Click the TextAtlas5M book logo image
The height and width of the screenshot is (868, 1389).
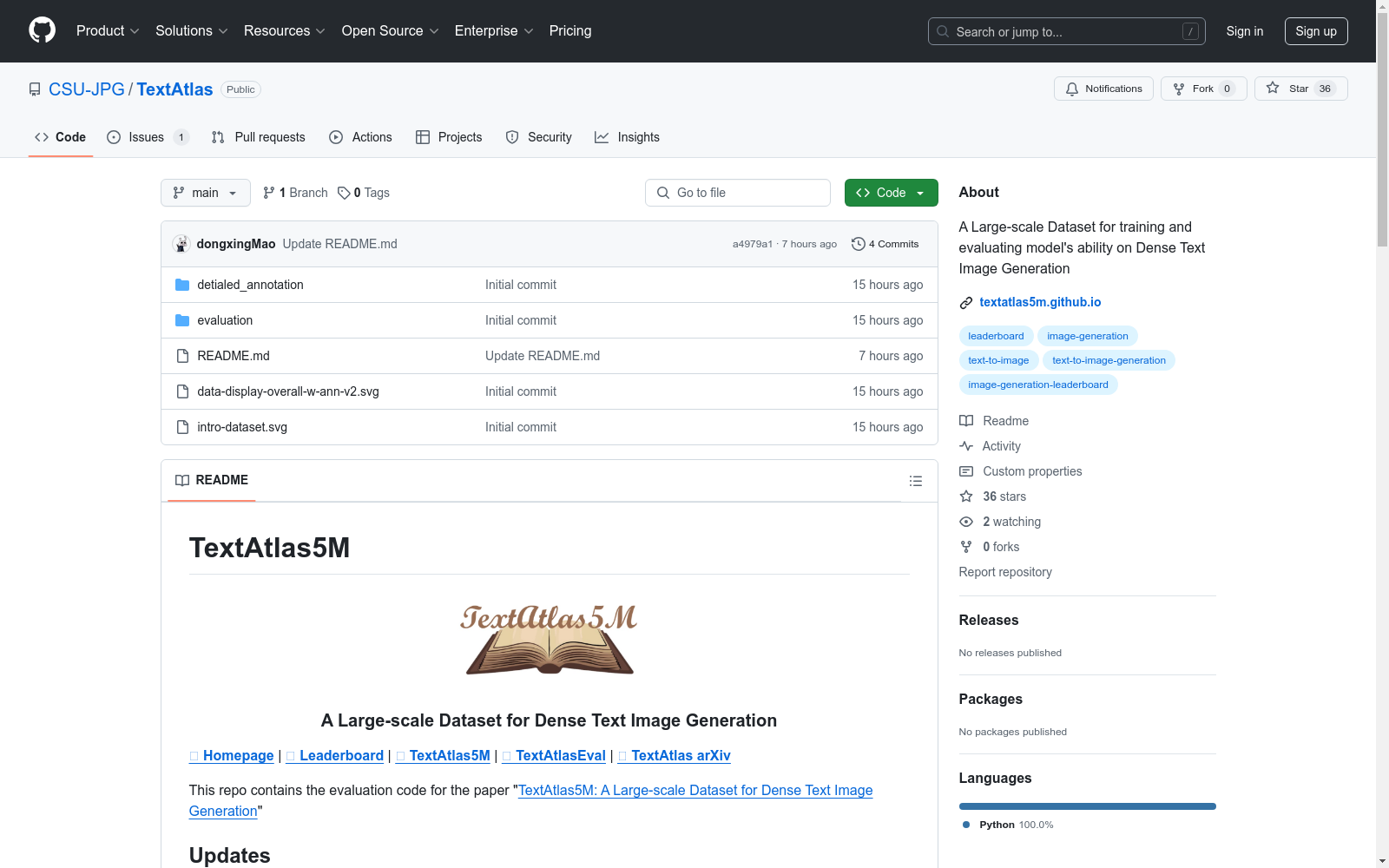550,641
